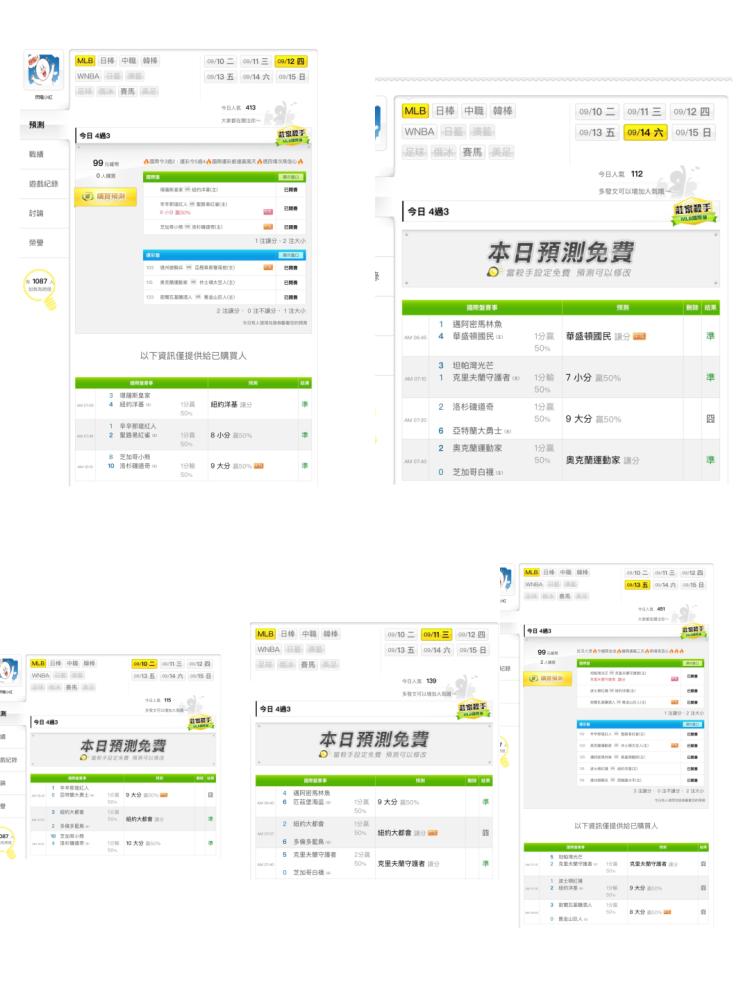Choose highlighted date 09/10 二 in the 09/10 panel
Viewport: 750px width, 1000px height.
(144, 664)
